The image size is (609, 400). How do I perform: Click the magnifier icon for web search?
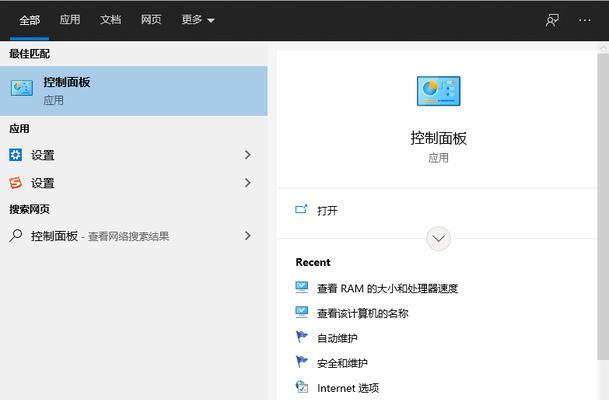16,235
